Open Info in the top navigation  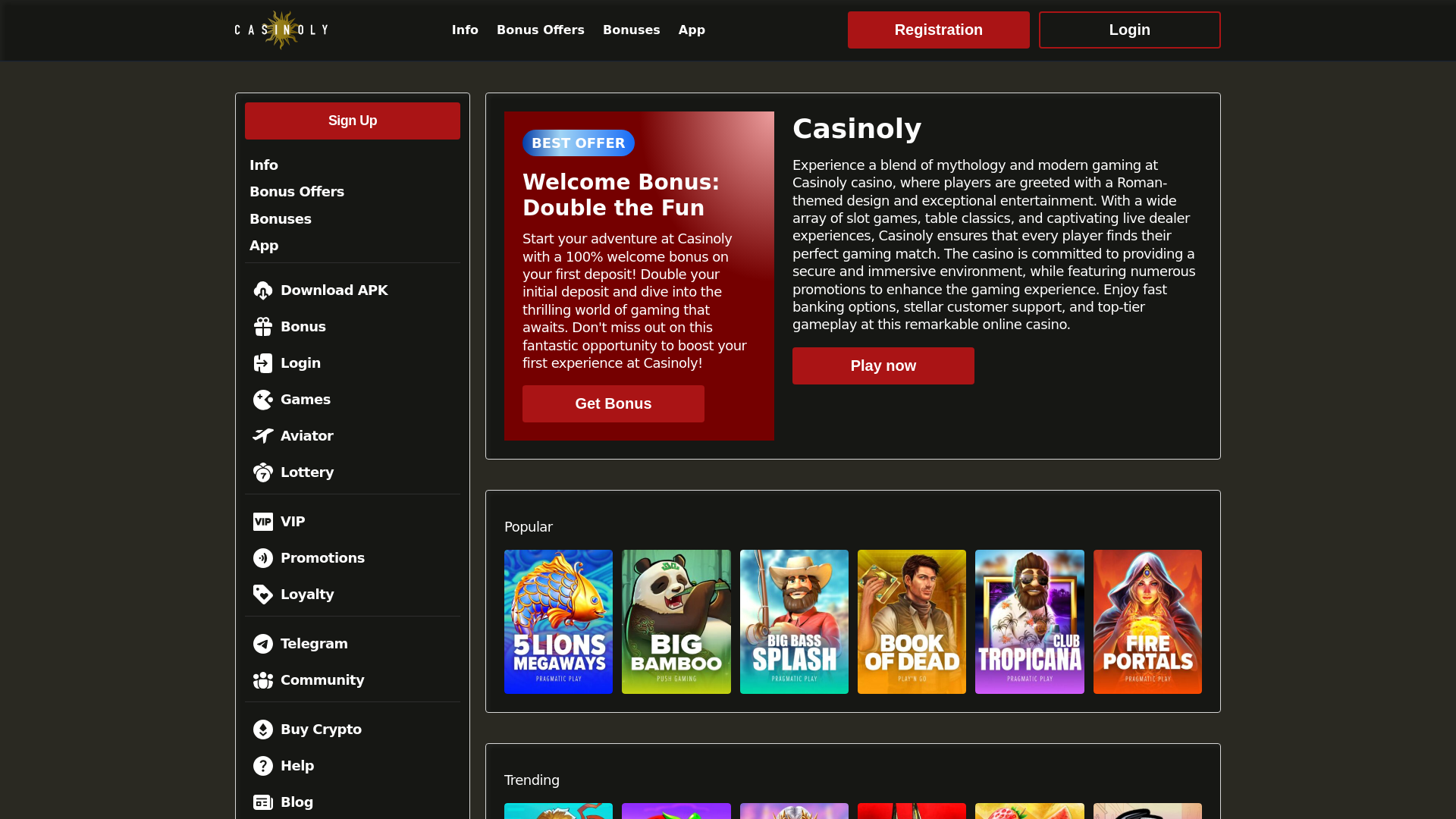465,30
